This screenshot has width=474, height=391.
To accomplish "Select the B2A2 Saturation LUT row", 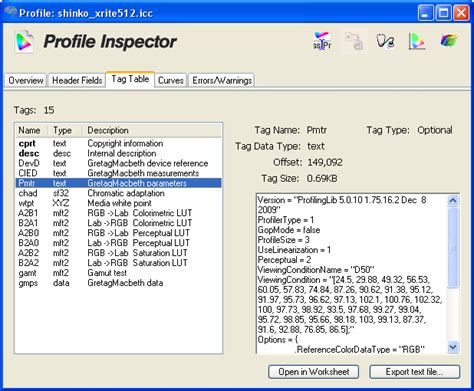I will pos(118,263).
